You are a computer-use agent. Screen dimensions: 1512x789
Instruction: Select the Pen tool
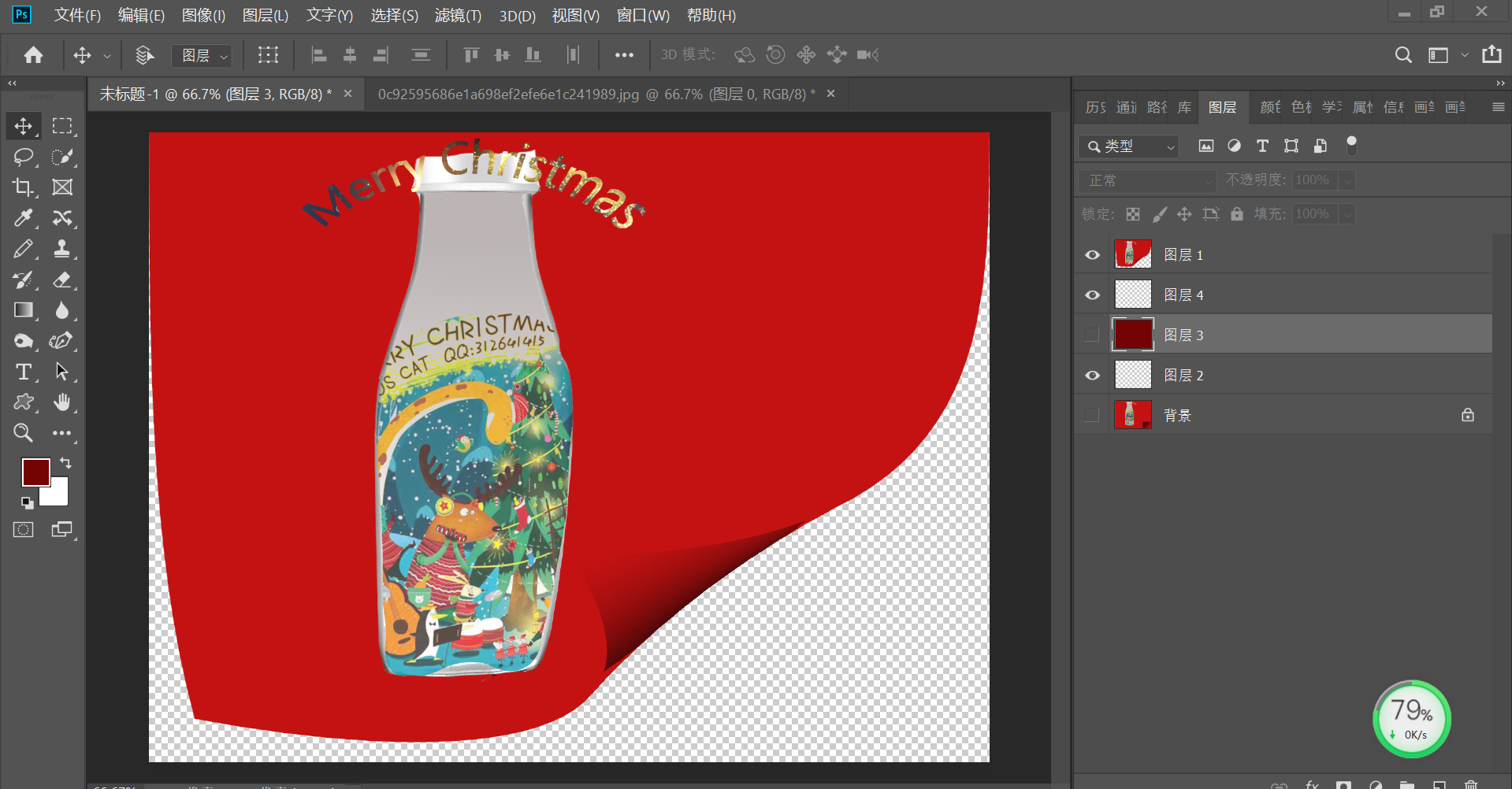point(62,341)
